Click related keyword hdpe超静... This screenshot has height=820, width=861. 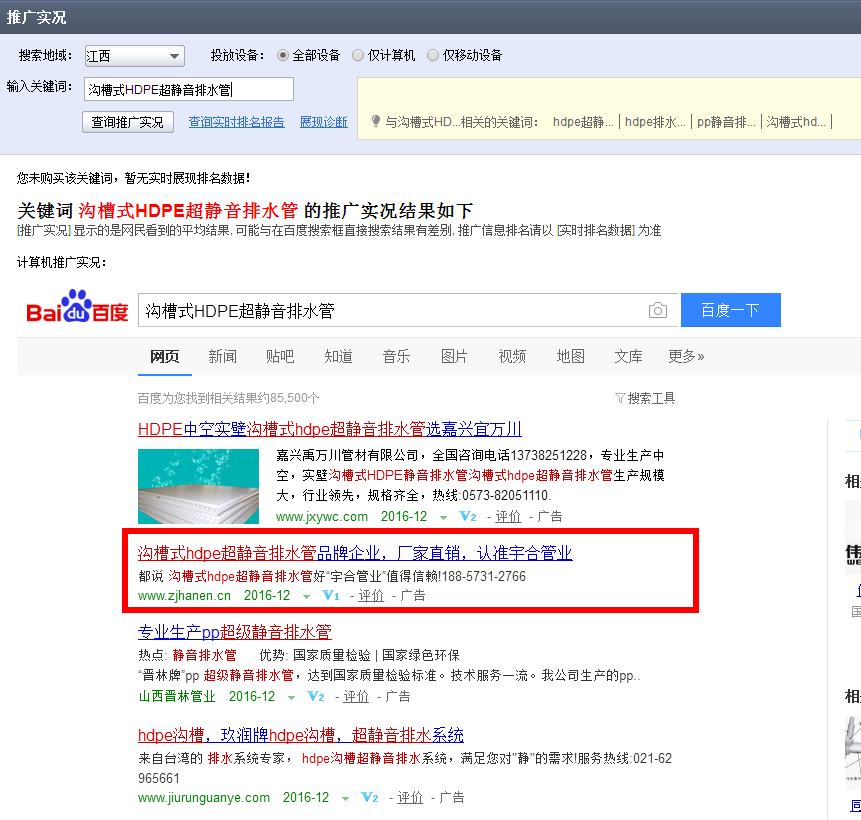(x=583, y=122)
